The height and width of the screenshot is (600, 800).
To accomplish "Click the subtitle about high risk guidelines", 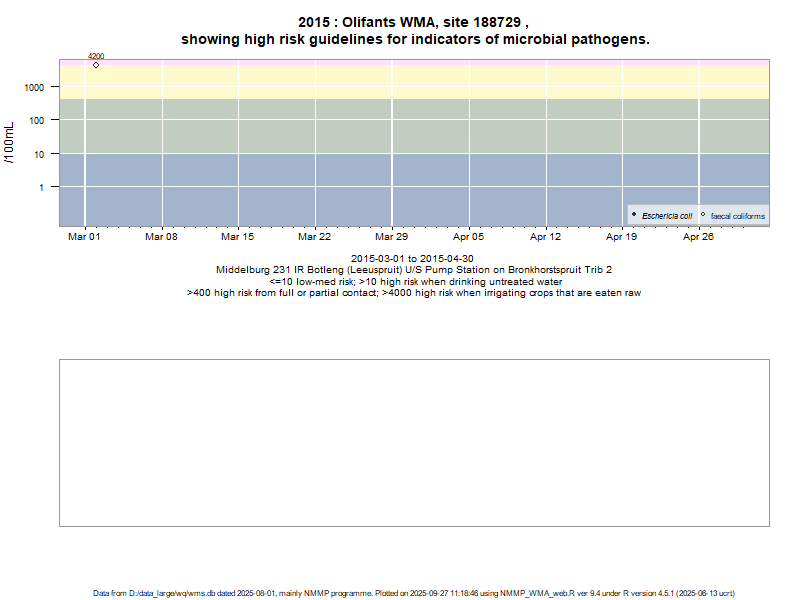I will coord(414,40).
